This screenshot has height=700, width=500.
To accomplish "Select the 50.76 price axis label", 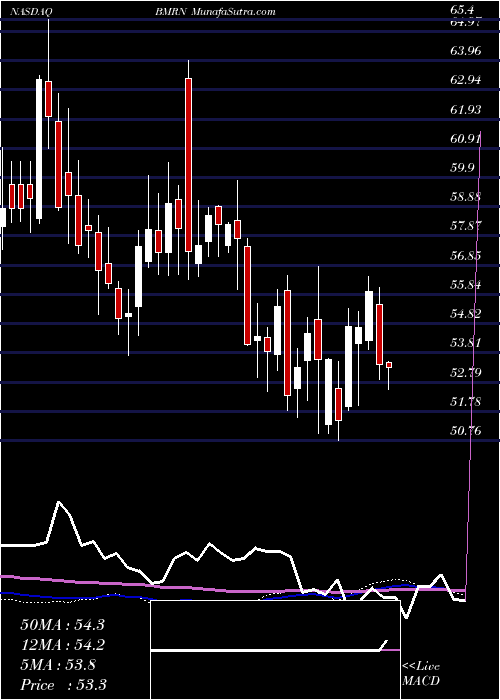I will click(x=466, y=431).
